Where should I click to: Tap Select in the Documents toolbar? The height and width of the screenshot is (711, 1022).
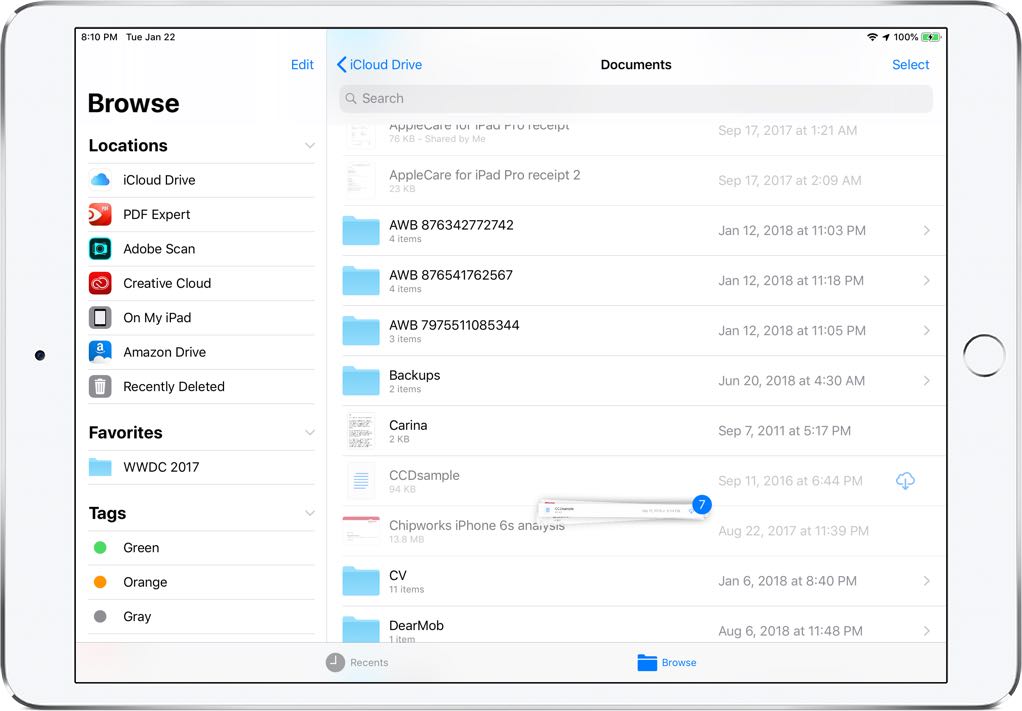[910, 64]
